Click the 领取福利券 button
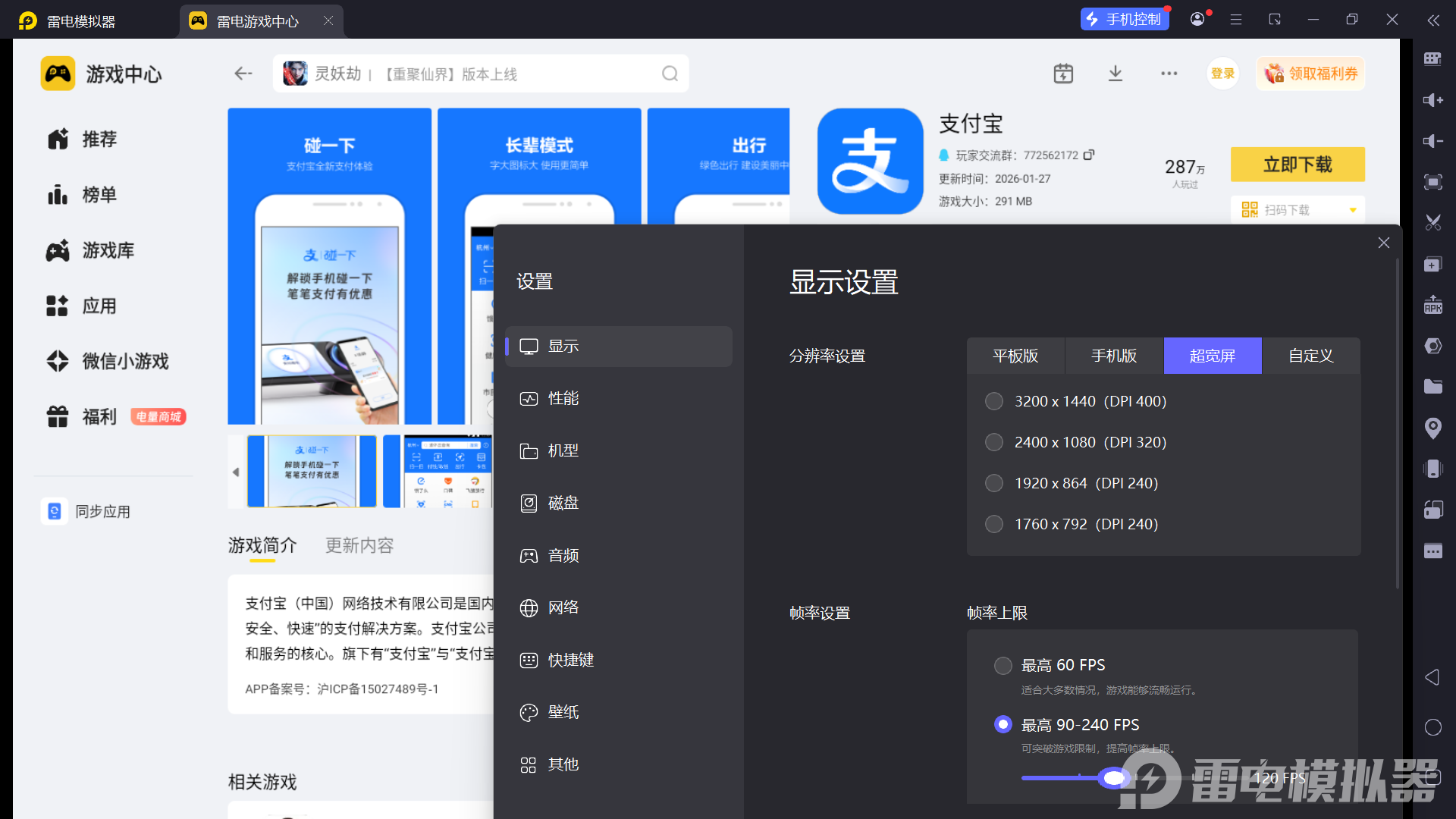 [x=1310, y=74]
